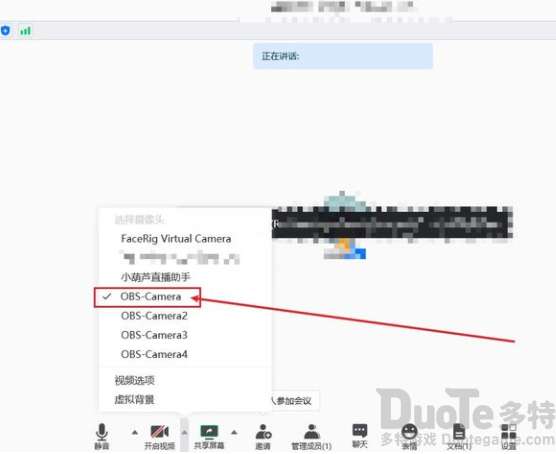Open the settings grid icon
The image size is (556, 454).
pyautogui.click(x=508, y=432)
